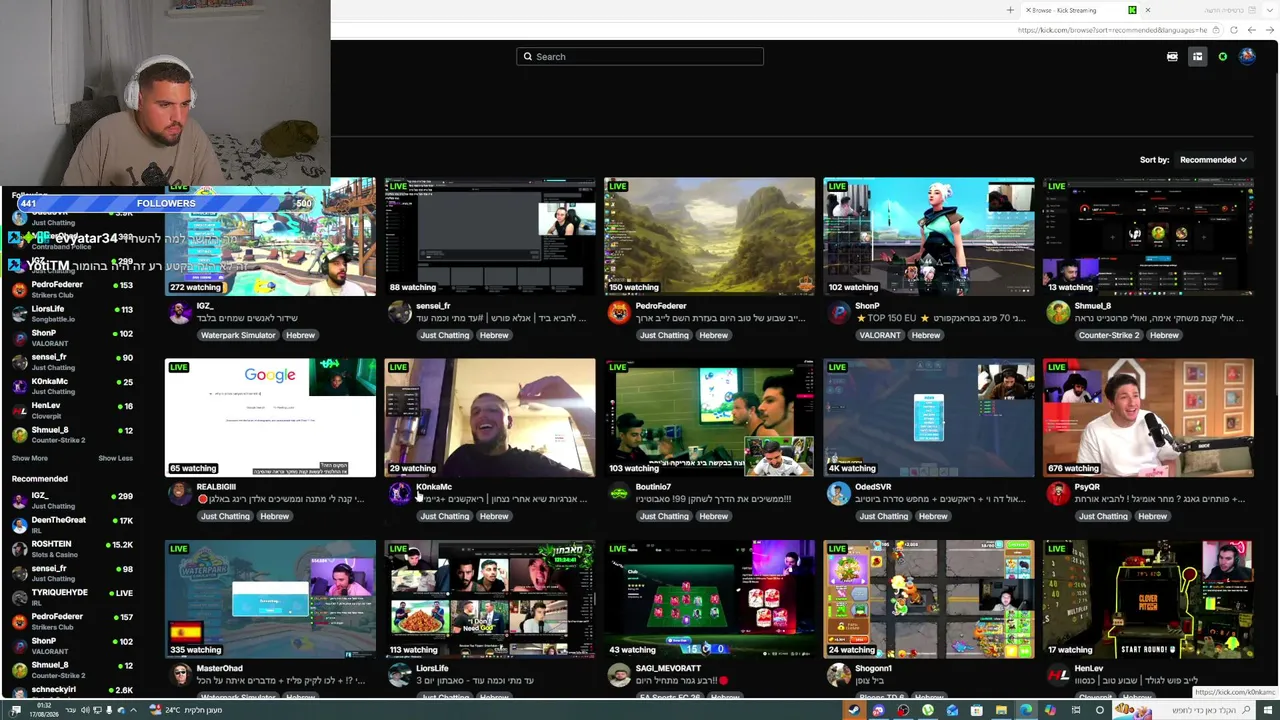The image size is (1280, 720).
Task: Click K0nkaMc's avatar in the sidebar
Action: tap(19, 386)
